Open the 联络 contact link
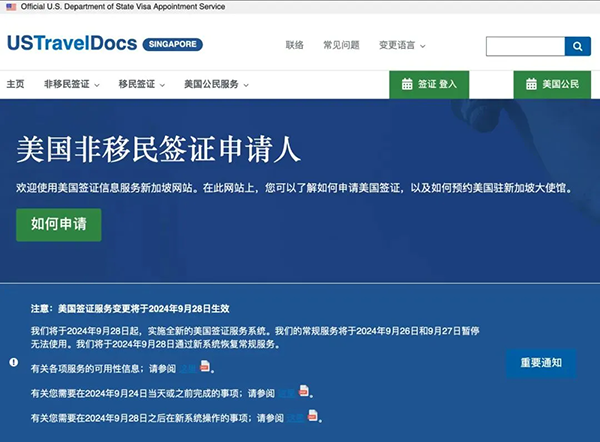600x442 pixels. (x=294, y=45)
